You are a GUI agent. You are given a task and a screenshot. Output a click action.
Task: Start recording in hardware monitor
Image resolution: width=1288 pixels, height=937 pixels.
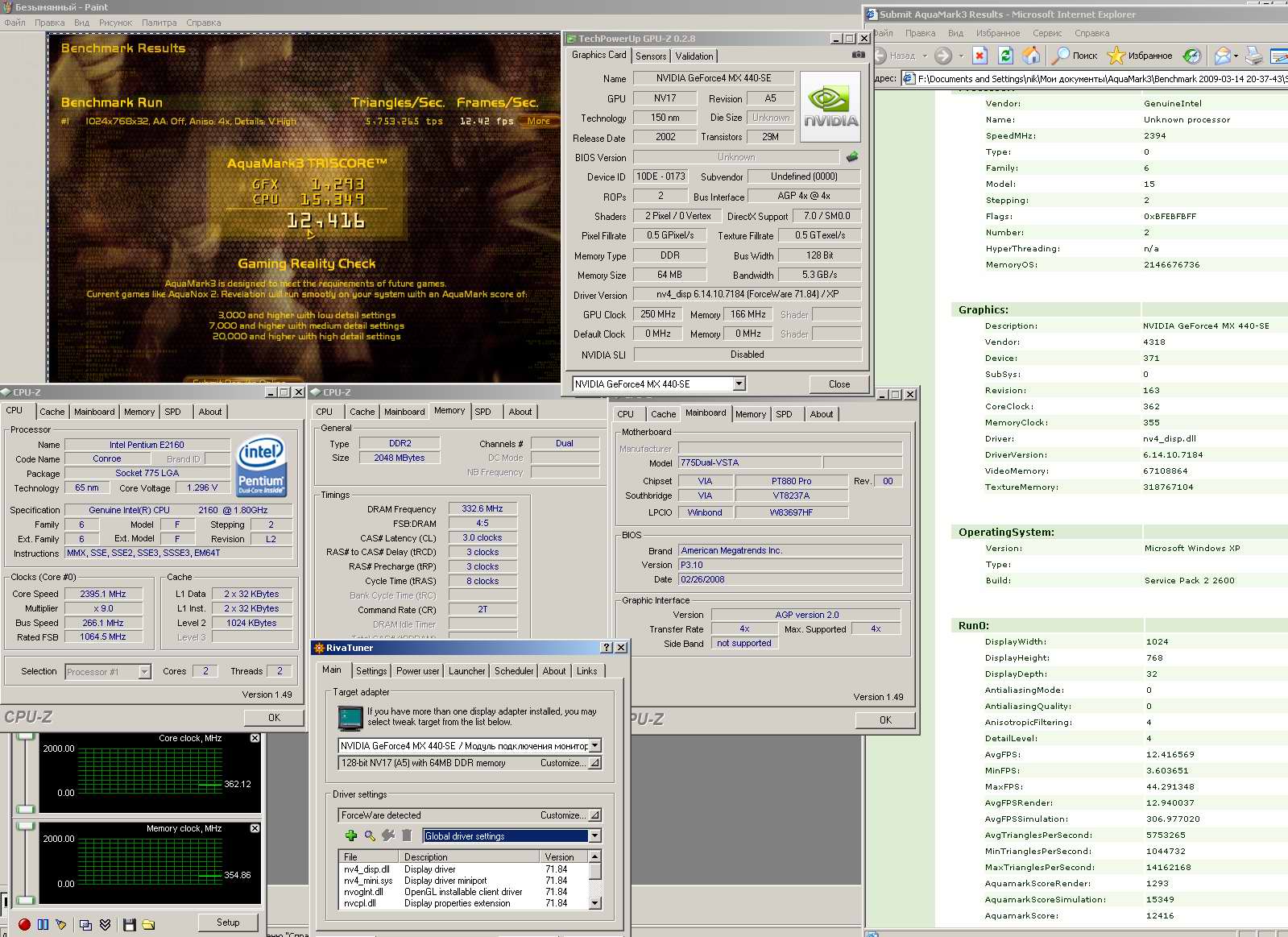point(24,924)
